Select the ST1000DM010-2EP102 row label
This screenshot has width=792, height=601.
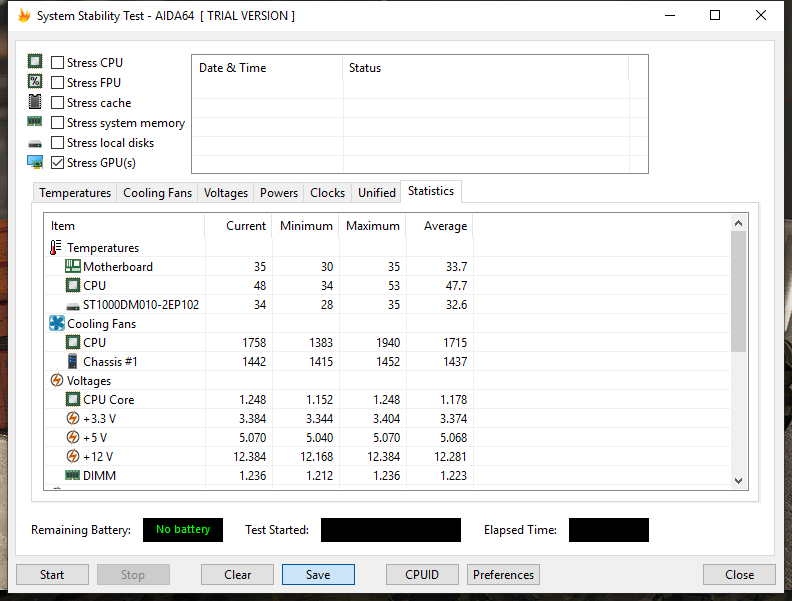(141, 305)
